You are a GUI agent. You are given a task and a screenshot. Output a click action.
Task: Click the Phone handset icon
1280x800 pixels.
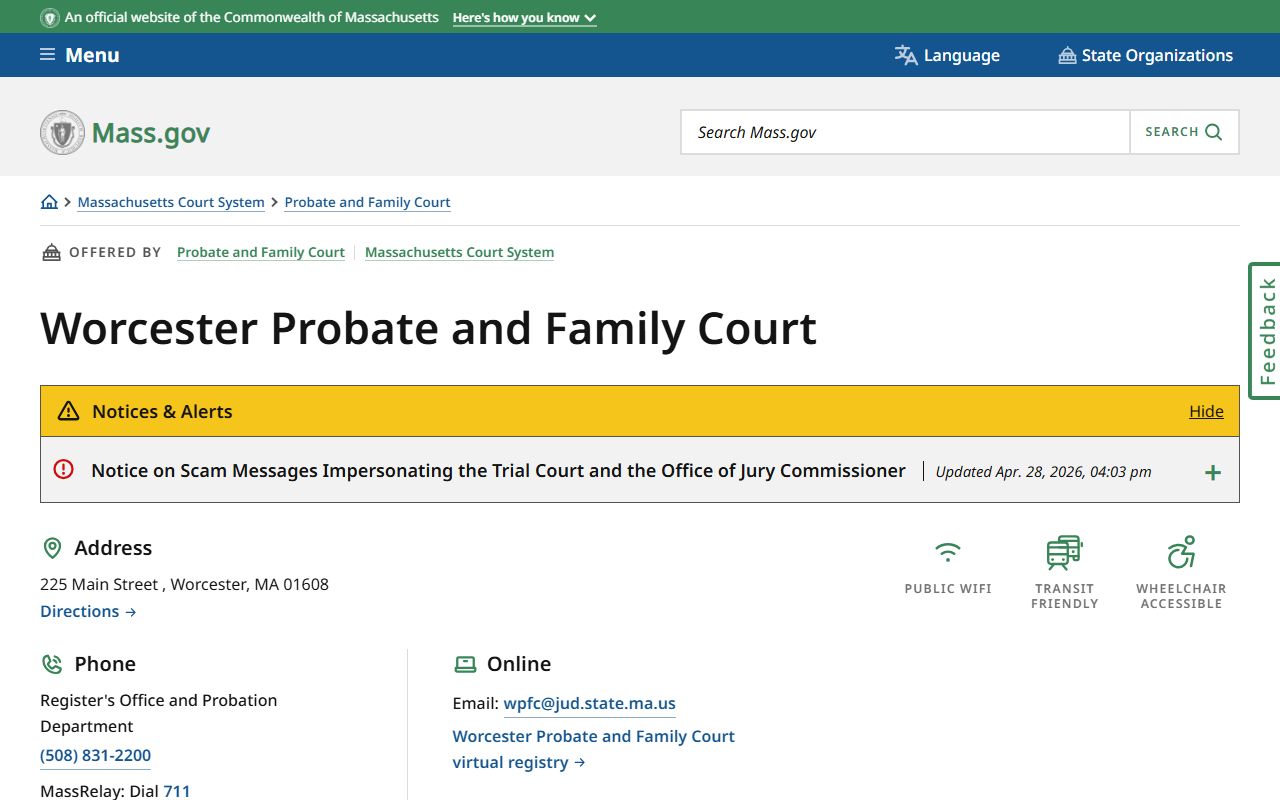52,664
